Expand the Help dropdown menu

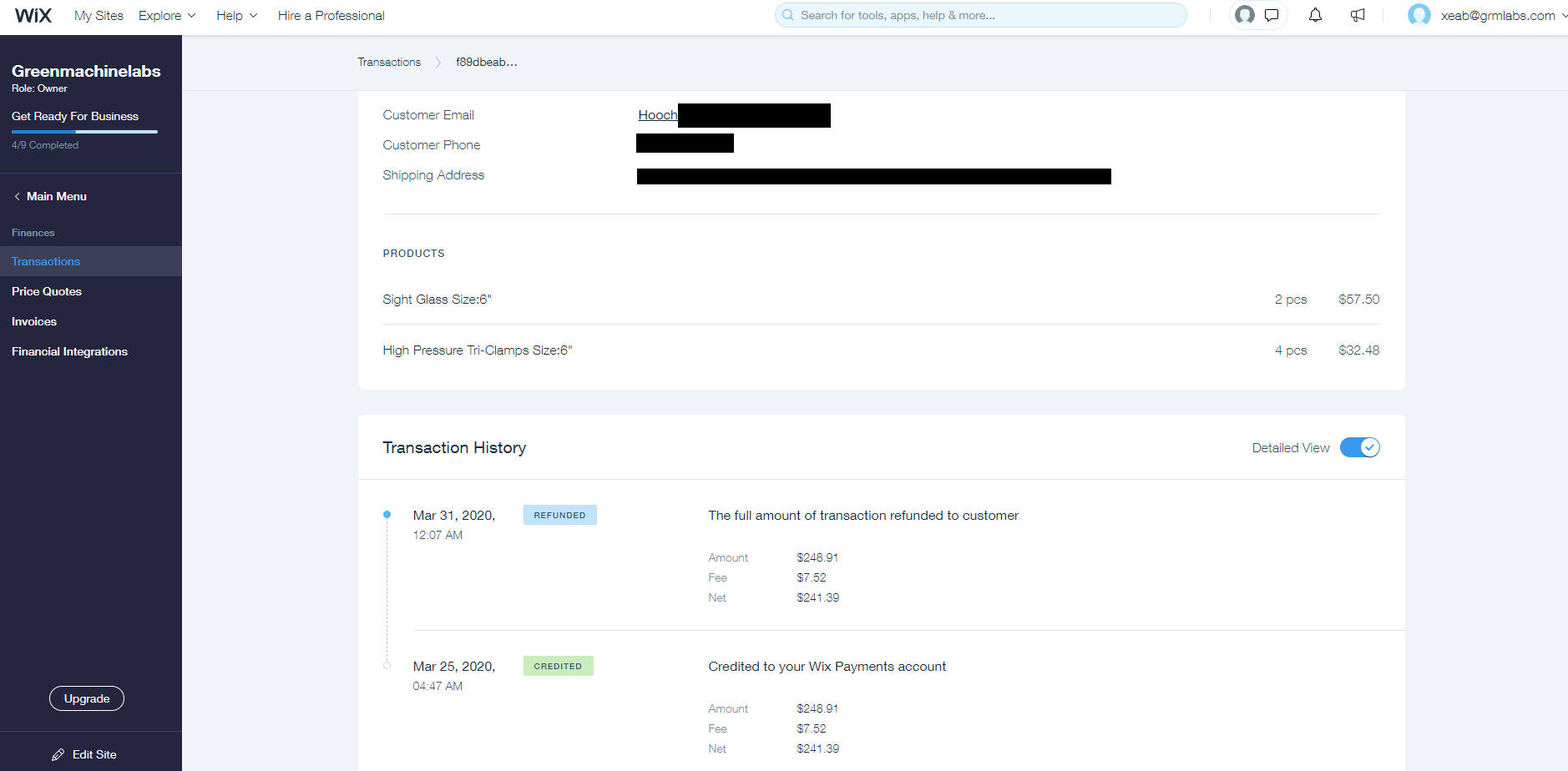[x=236, y=16]
